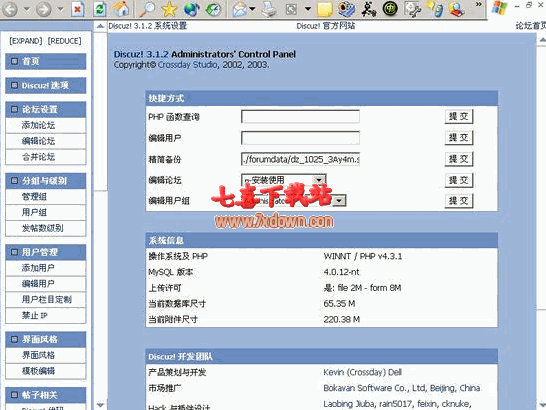Click the sidebar scrollbar up arrow

100,26
